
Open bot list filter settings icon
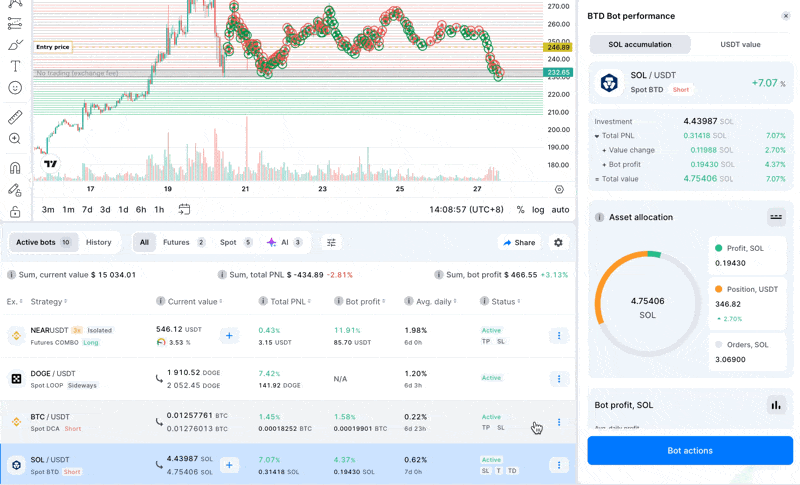[331, 242]
